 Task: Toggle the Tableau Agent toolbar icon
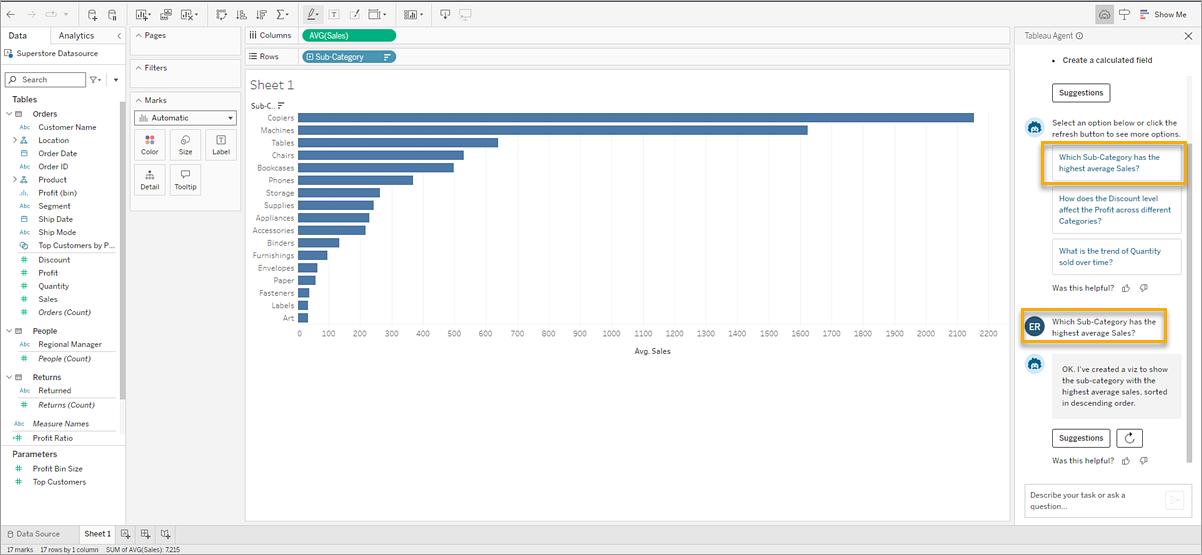pyautogui.click(x=1104, y=15)
